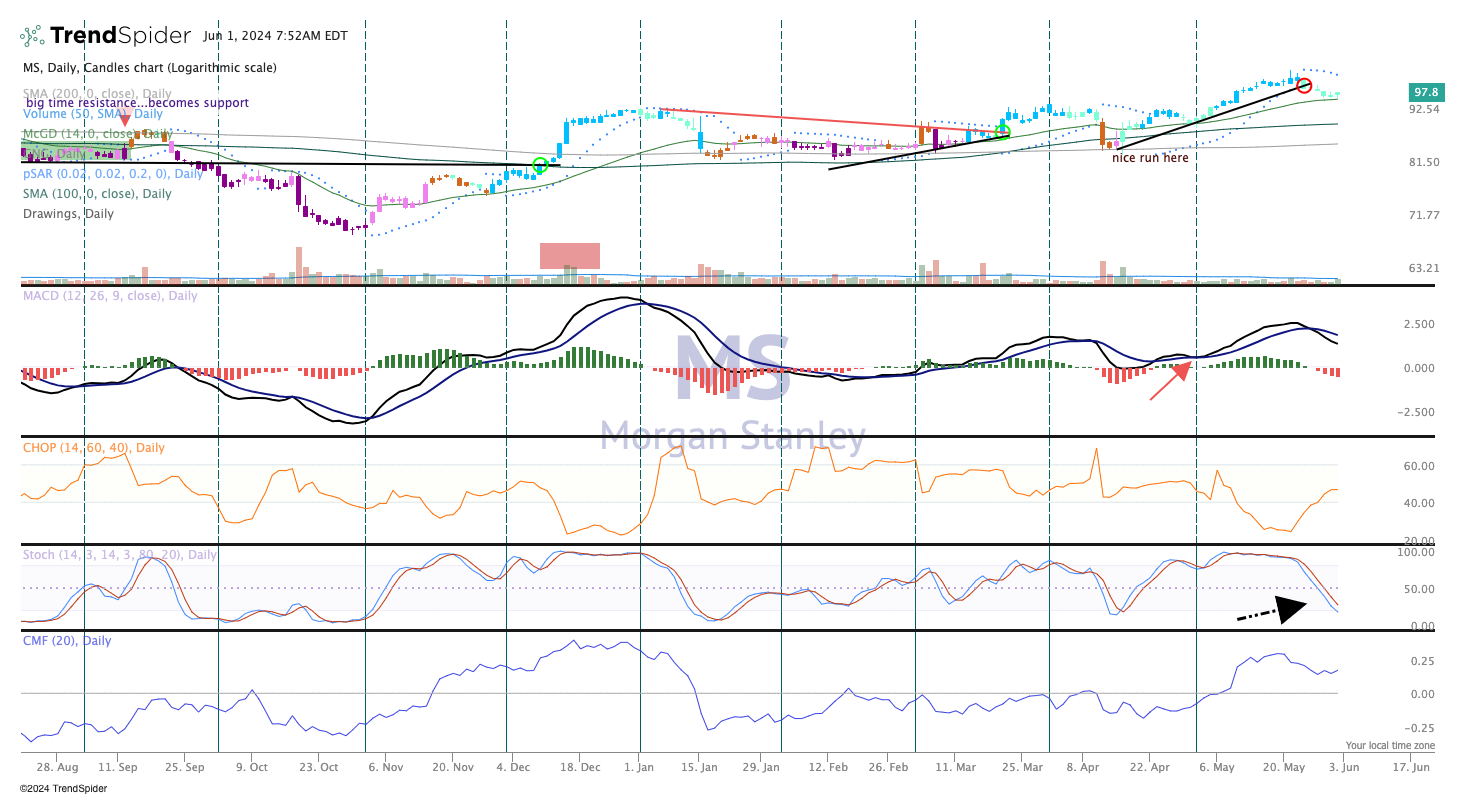Click the 60.00 CHOP axis value

(x=1421, y=466)
